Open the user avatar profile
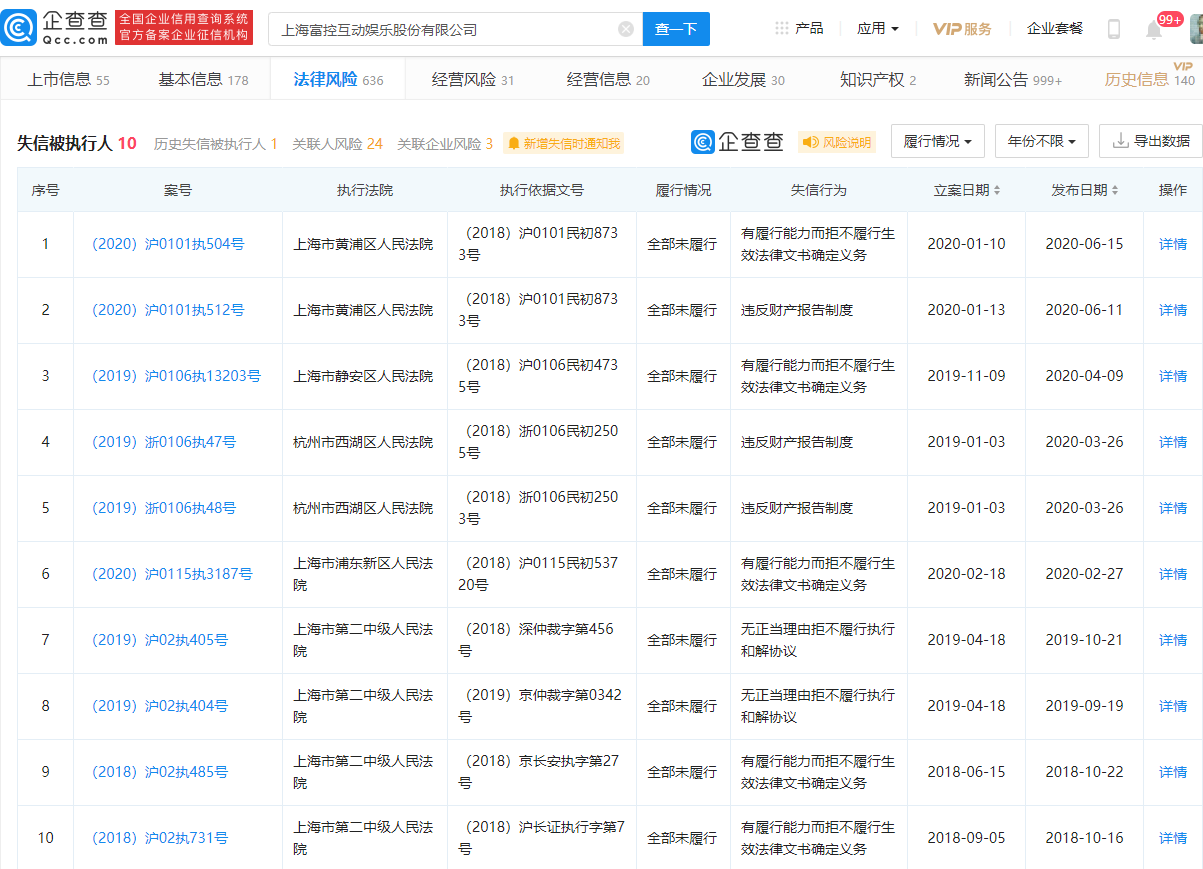 point(1195,29)
